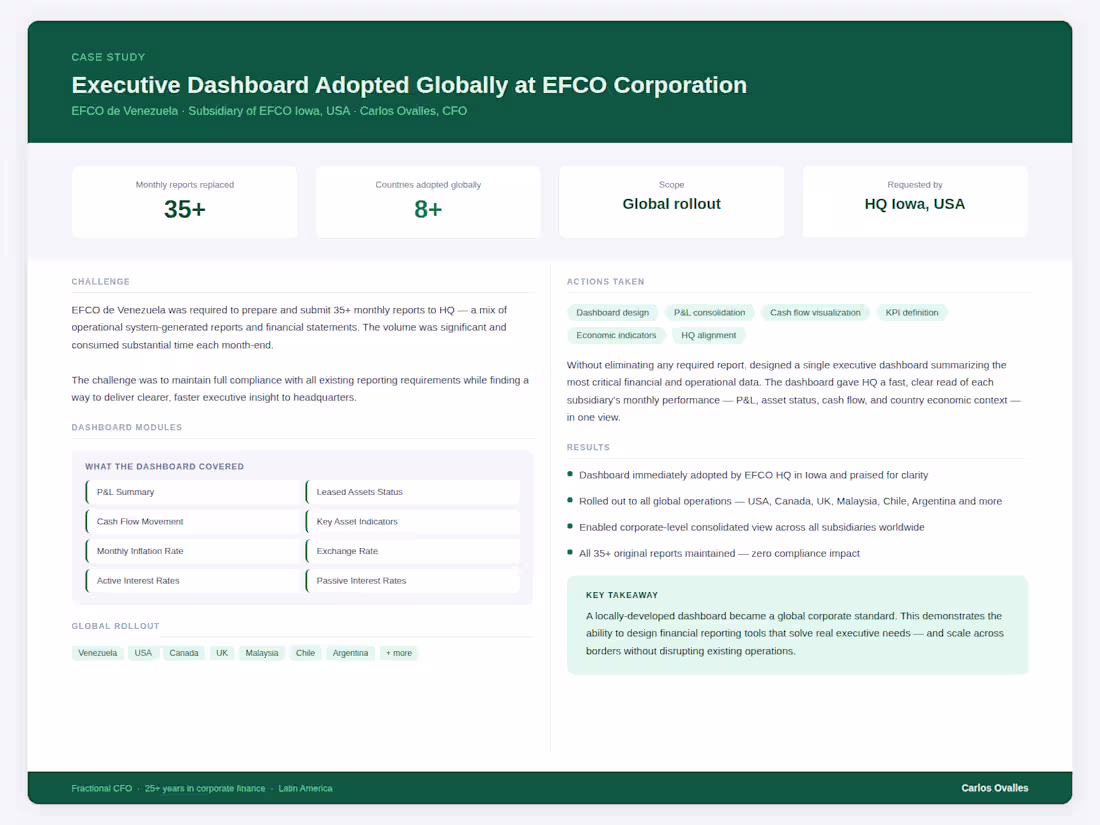
Task: Select the Cash flow visualization chip
Action: click(815, 312)
